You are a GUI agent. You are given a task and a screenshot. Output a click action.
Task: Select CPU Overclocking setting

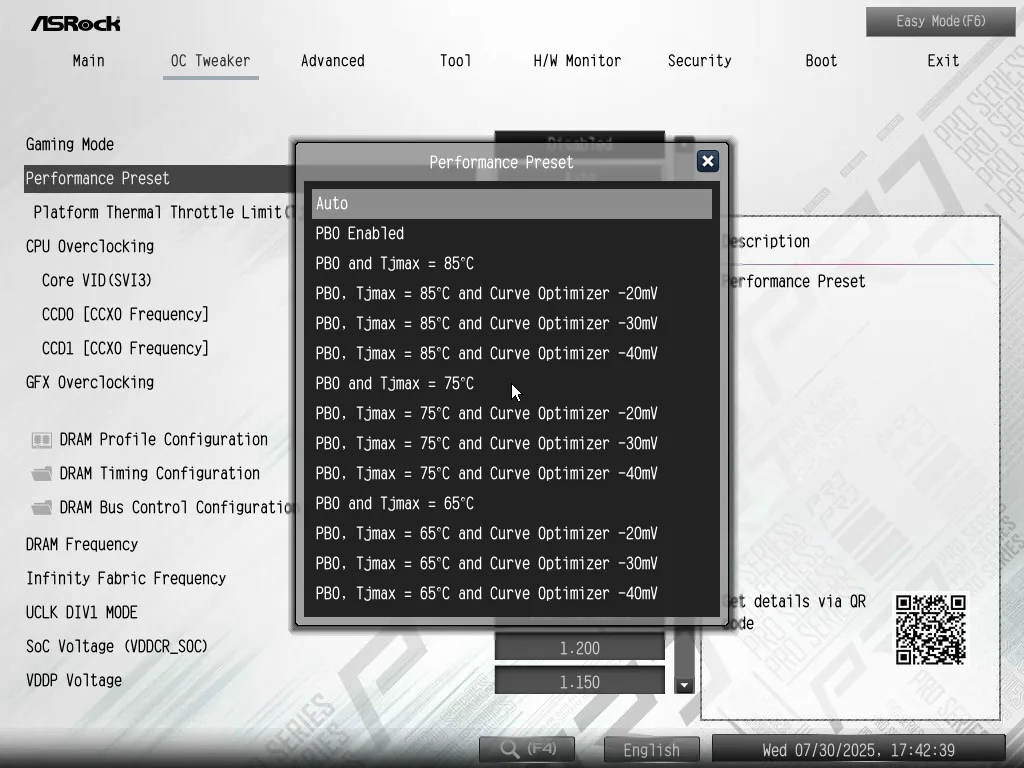90,246
